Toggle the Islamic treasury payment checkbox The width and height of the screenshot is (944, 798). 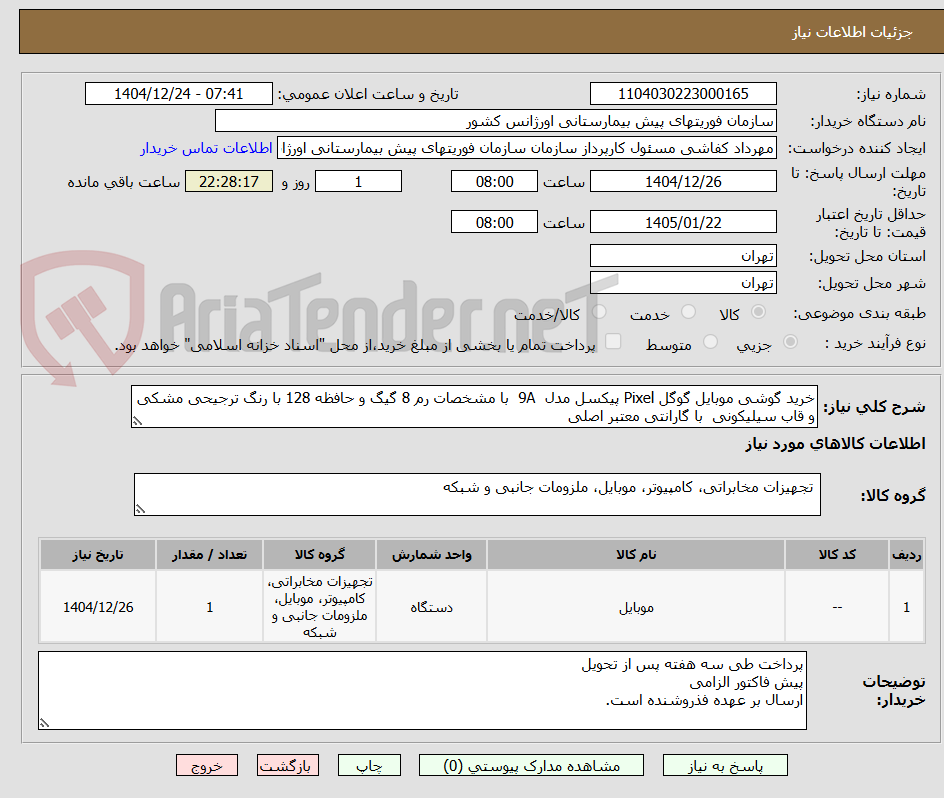pyautogui.click(x=613, y=341)
